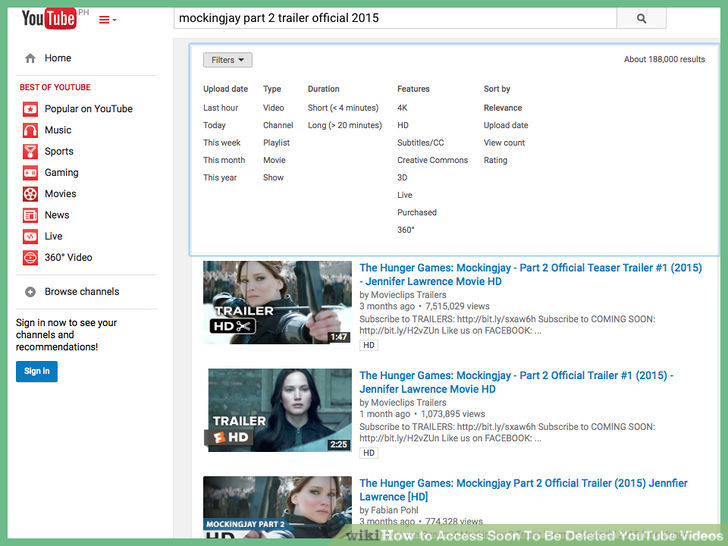
Task: Open Movieclips Trailers channel under second result
Action: (x=409, y=403)
